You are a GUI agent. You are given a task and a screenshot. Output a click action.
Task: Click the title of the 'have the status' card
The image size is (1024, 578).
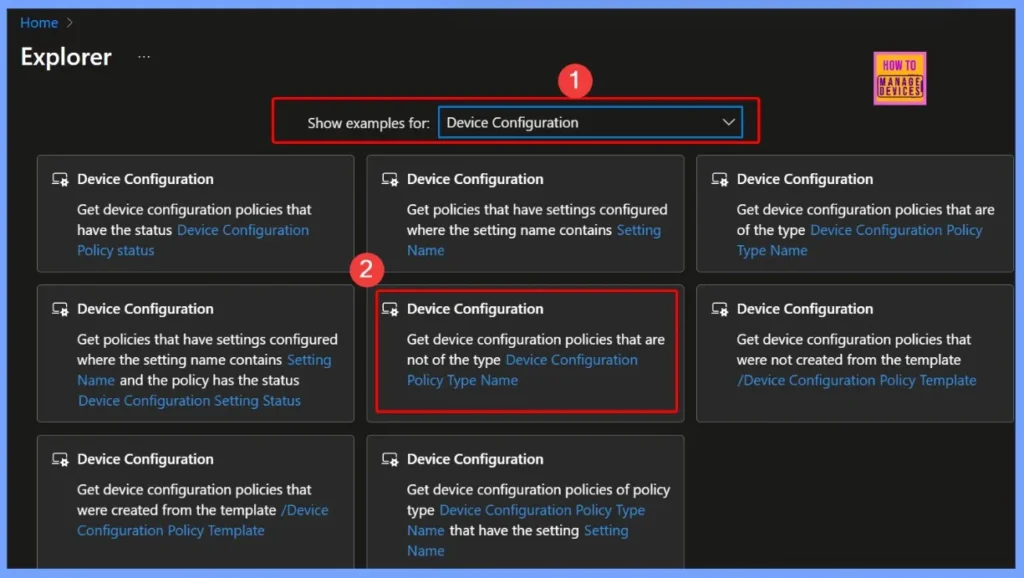pyautogui.click(x=145, y=179)
